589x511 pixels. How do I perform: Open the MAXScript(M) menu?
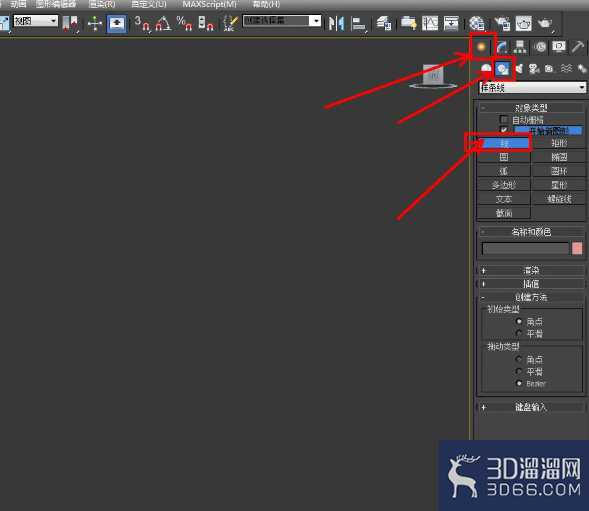[209, 5]
